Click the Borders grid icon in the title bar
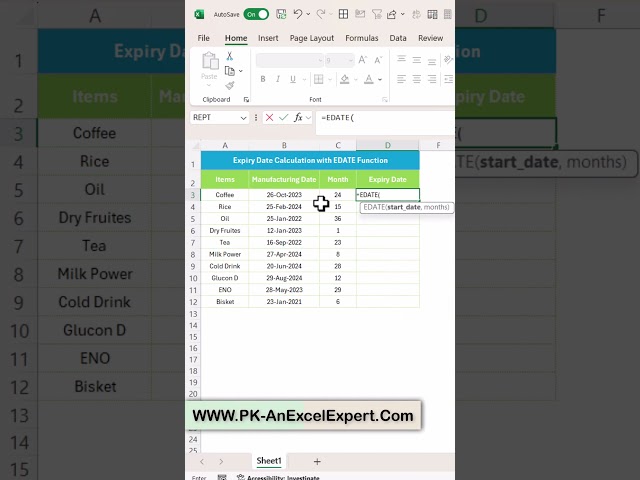Image resolution: width=640 pixels, height=480 pixels. point(343,14)
